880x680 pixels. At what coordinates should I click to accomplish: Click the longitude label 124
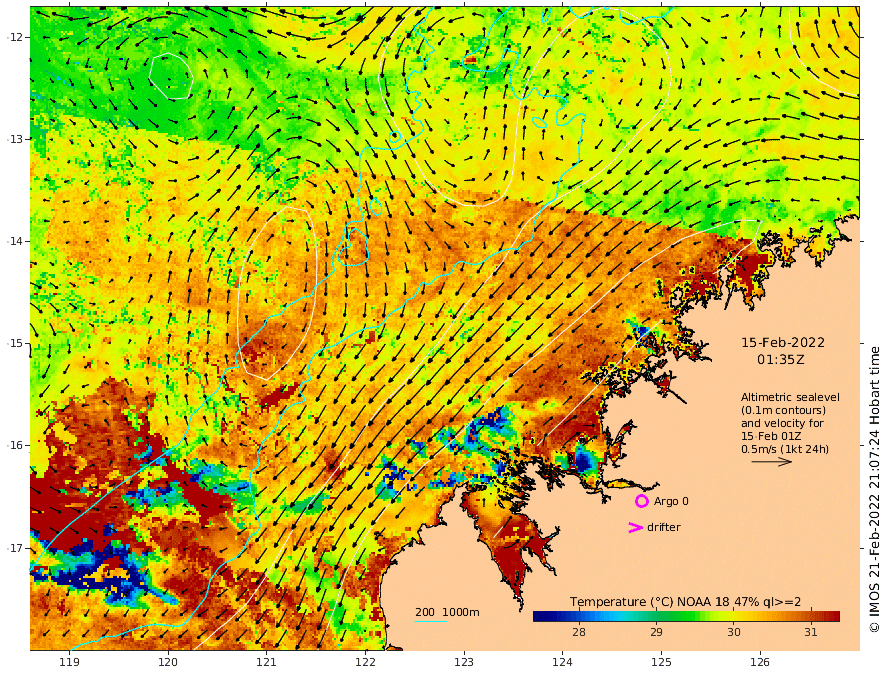point(563,662)
